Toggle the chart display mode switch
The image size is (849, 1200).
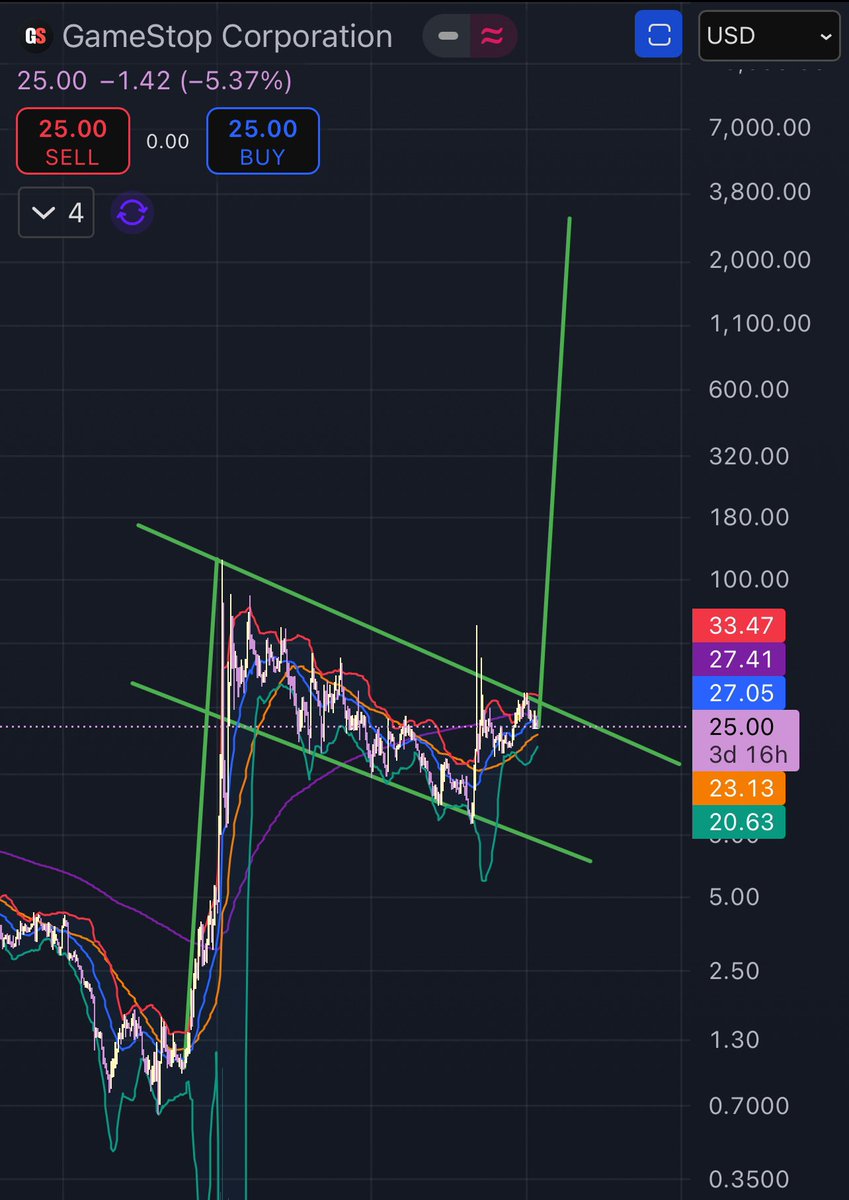pos(470,35)
